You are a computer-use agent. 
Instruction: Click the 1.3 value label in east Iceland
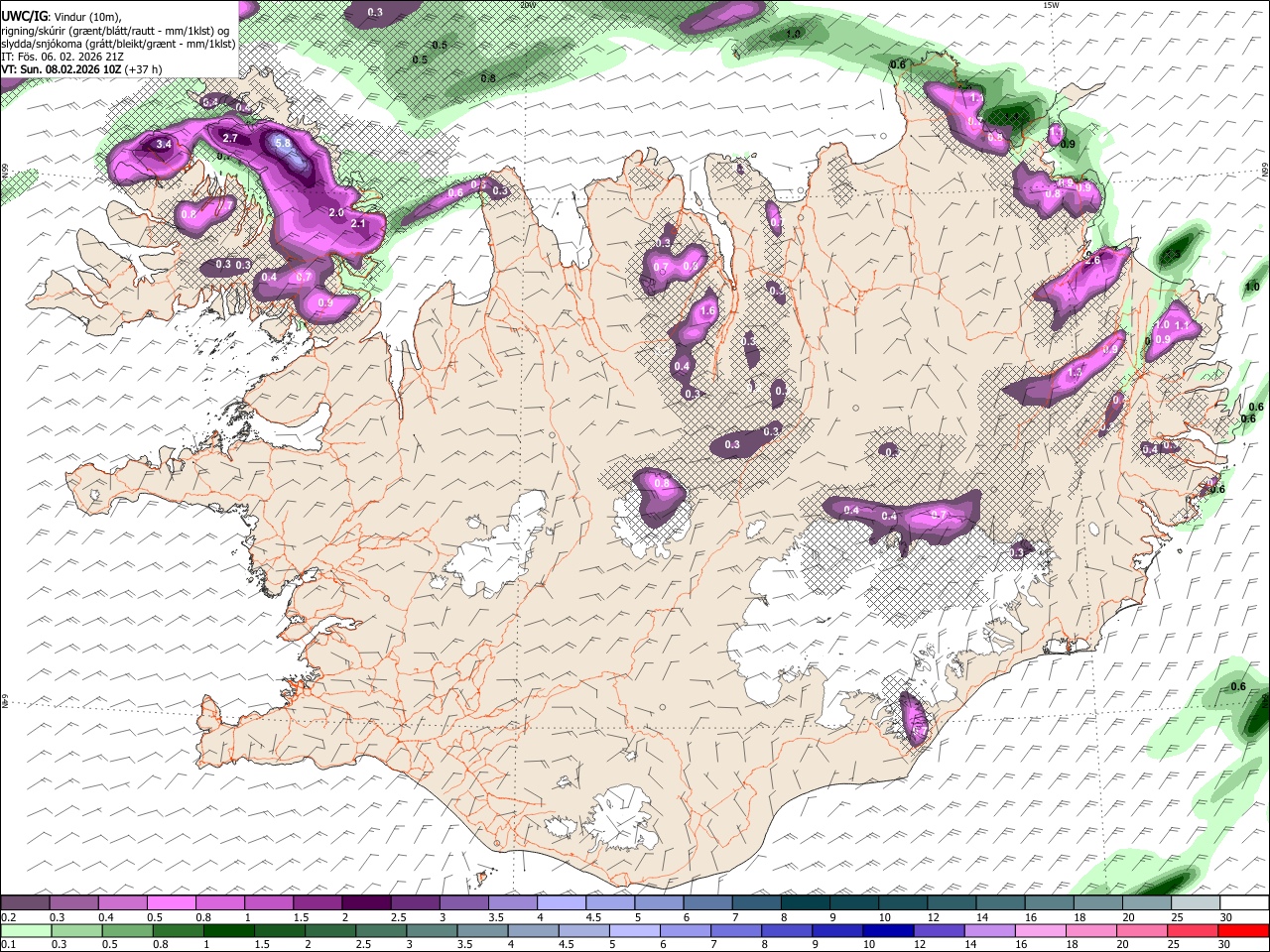1076,373
